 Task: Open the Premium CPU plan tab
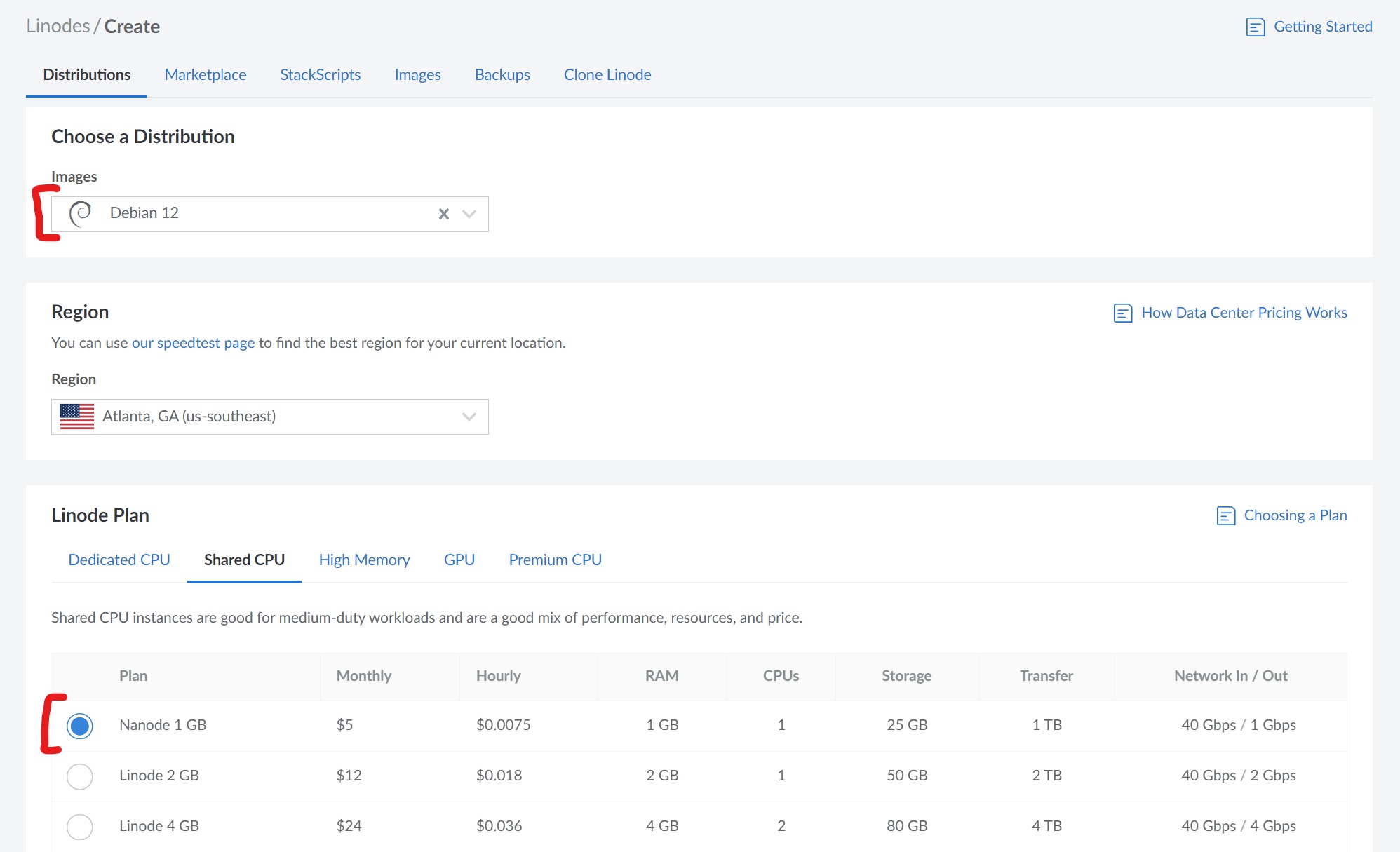point(556,560)
